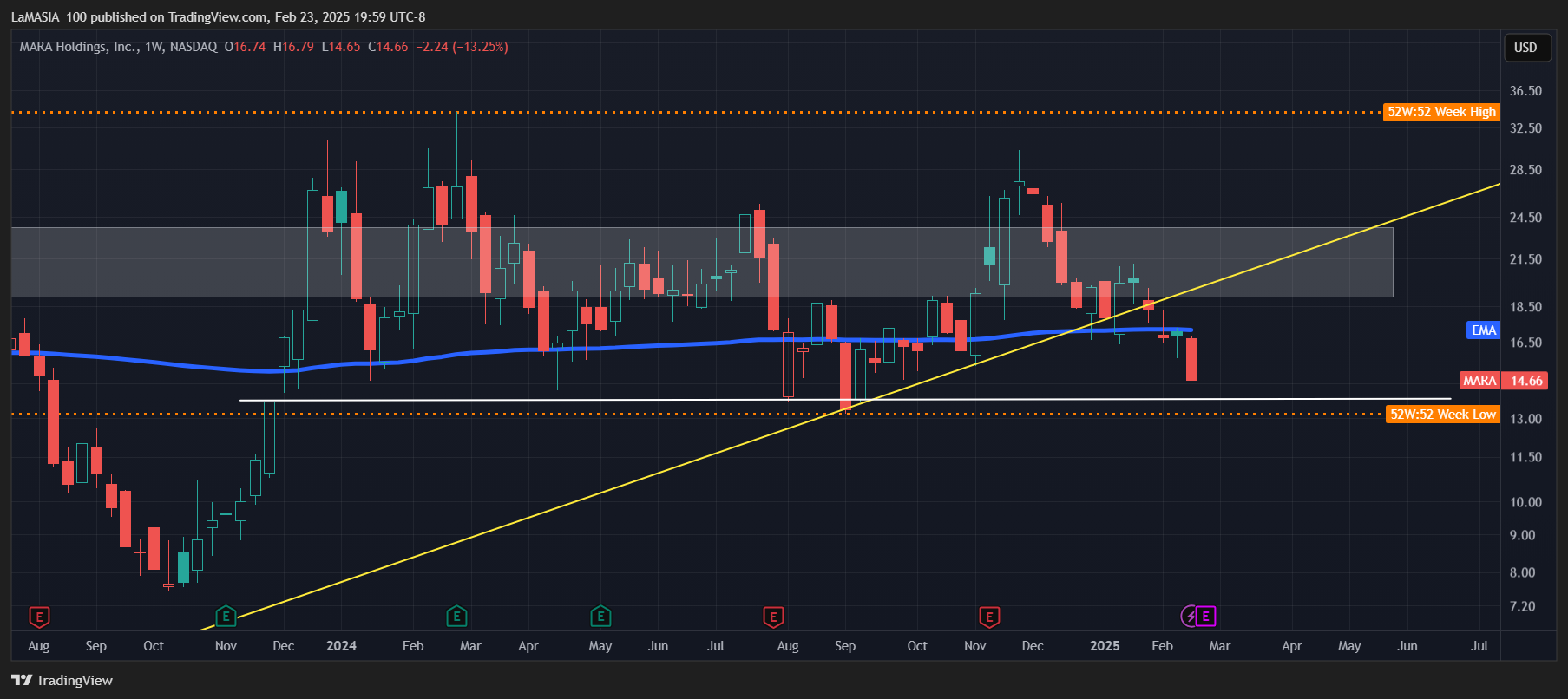
Task: Click the low value L14.65
Action: [x=341, y=47]
